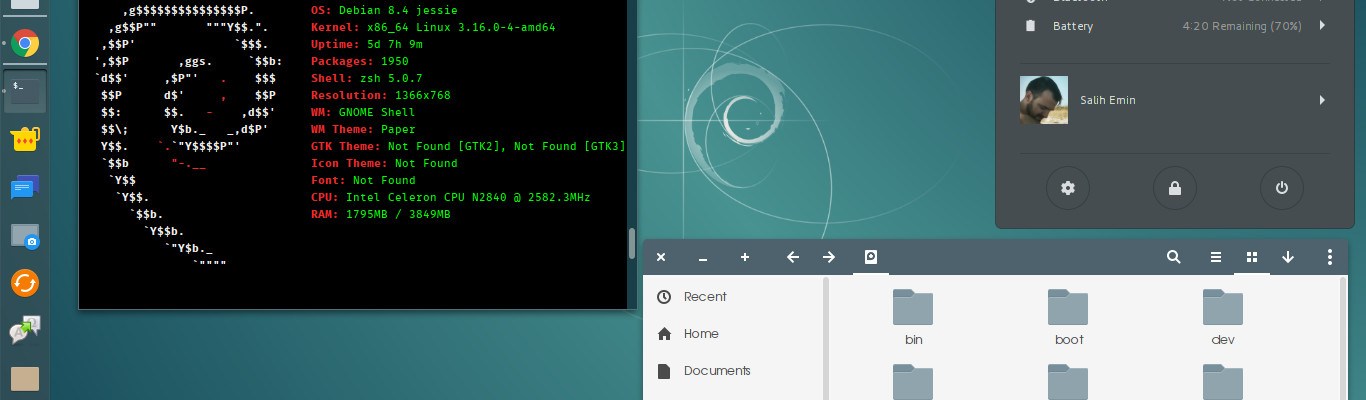Open the boot folder
Image resolution: width=1366 pixels, height=400 pixels.
pyautogui.click(x=1069, y=317)
